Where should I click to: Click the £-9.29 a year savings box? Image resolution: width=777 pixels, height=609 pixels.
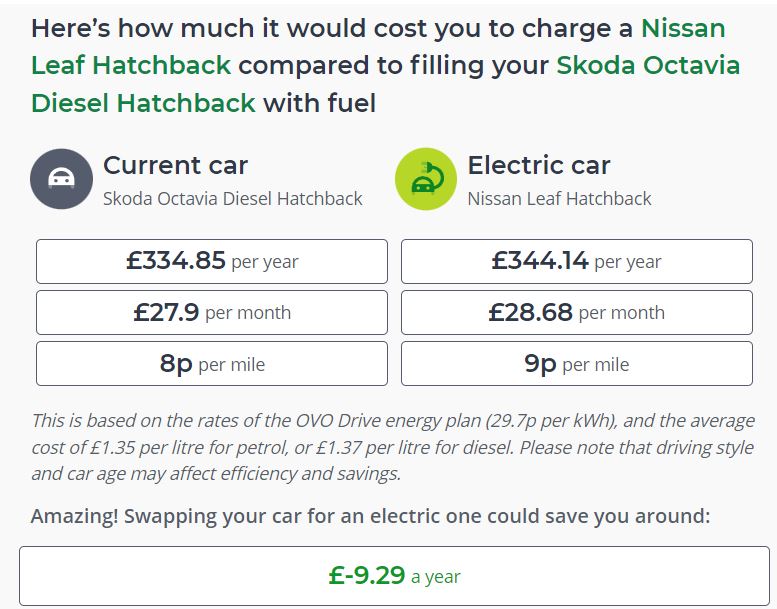(x=394, y=576)
